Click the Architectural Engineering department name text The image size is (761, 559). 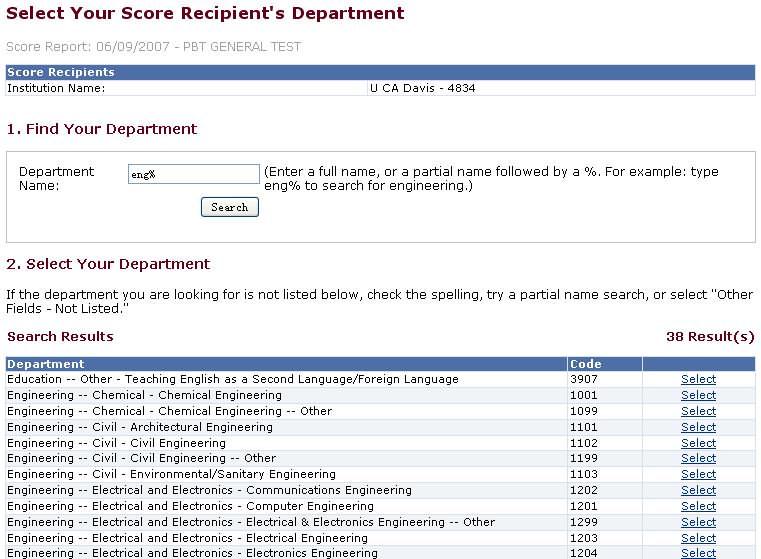click(x=140, y=427)
